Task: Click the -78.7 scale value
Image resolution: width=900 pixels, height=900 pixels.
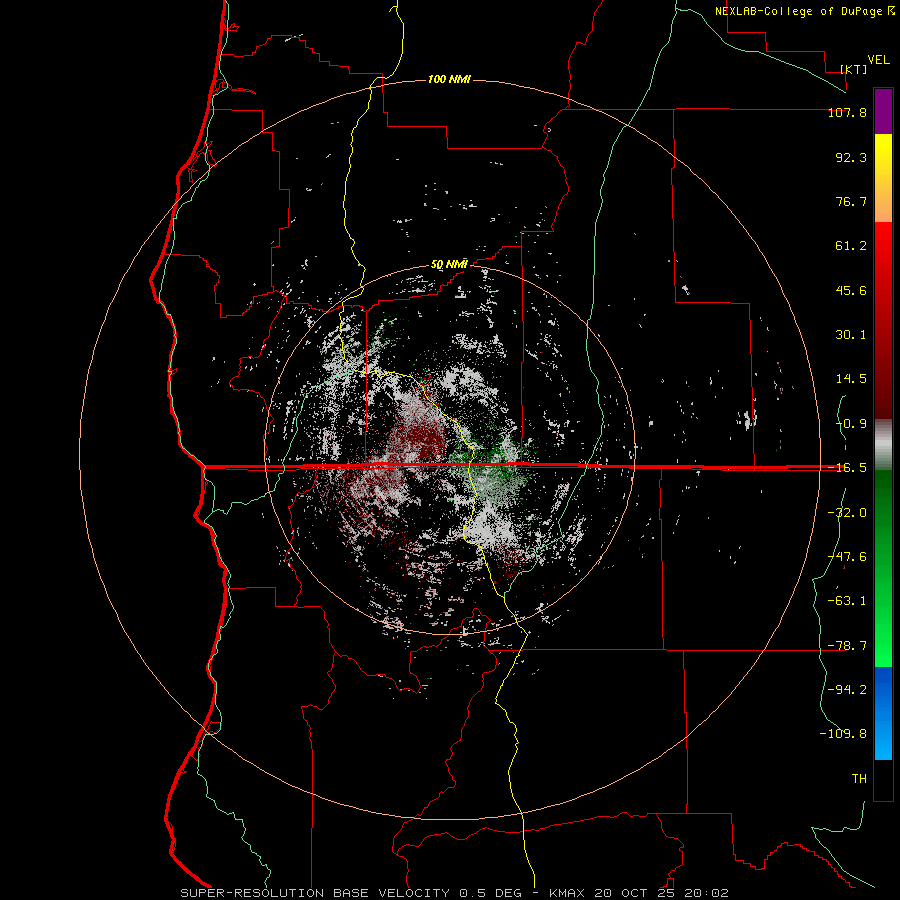Action: click(847, 646)
